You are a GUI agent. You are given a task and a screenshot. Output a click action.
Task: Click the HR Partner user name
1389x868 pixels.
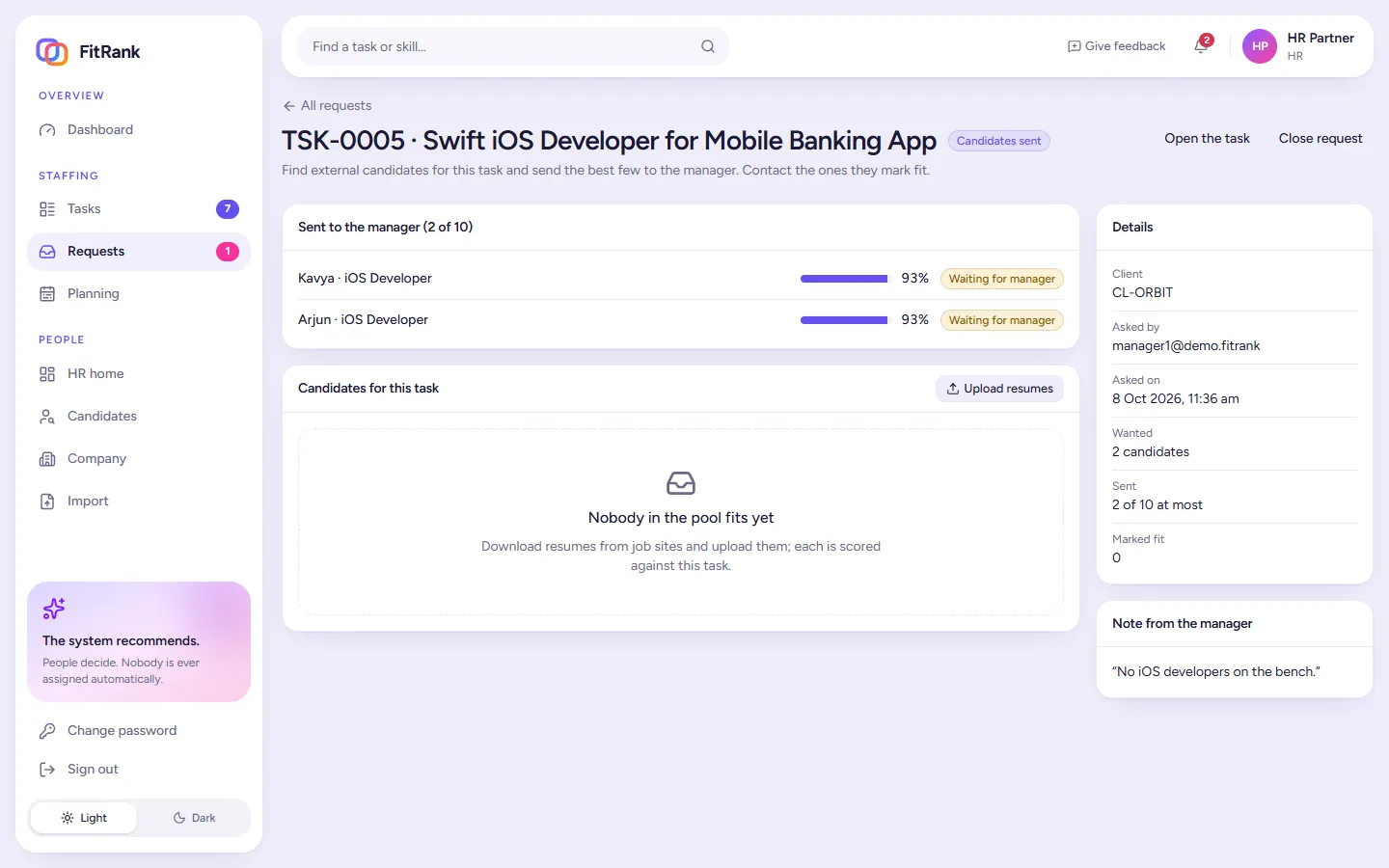1321,39
